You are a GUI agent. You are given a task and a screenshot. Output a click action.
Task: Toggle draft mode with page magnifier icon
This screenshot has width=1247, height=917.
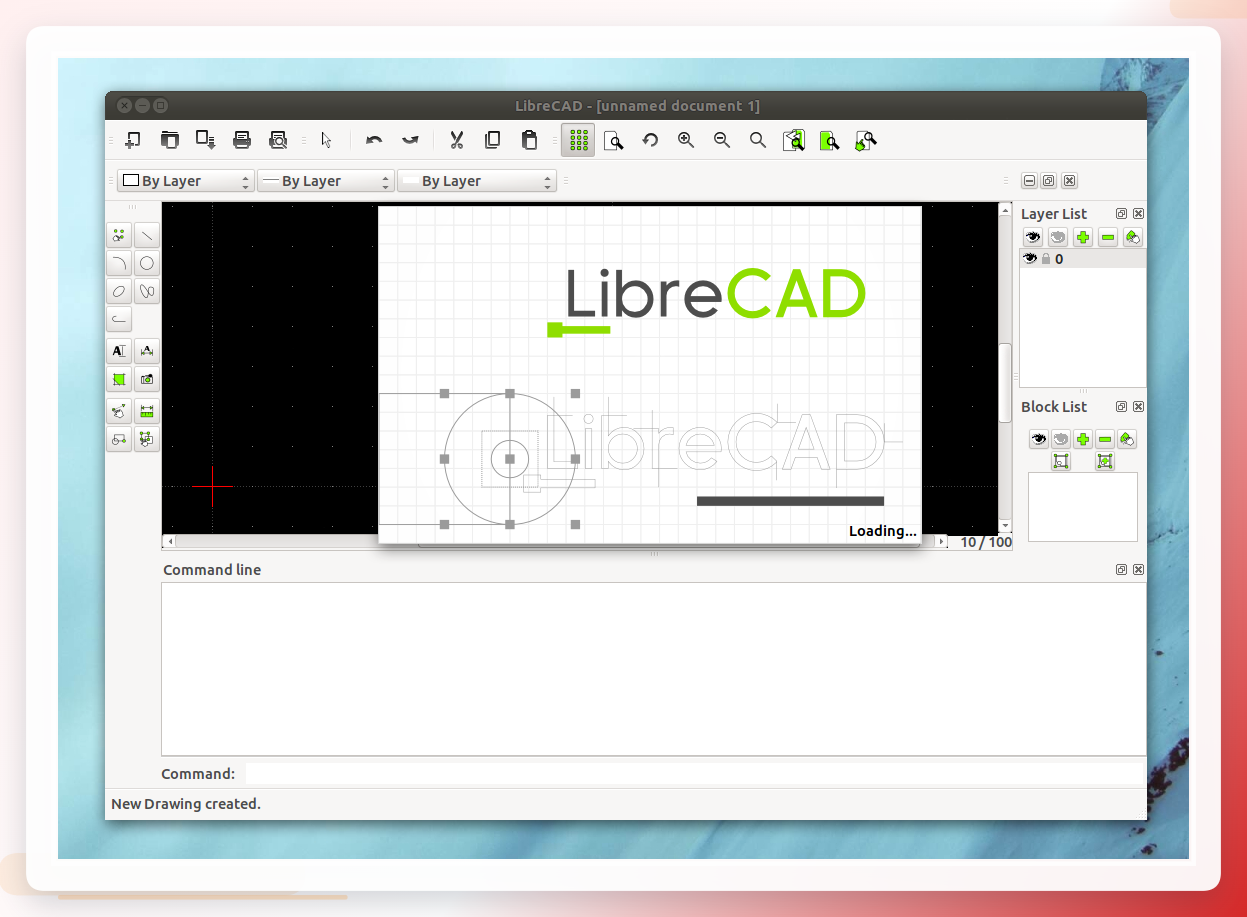[x=614, y=140]
